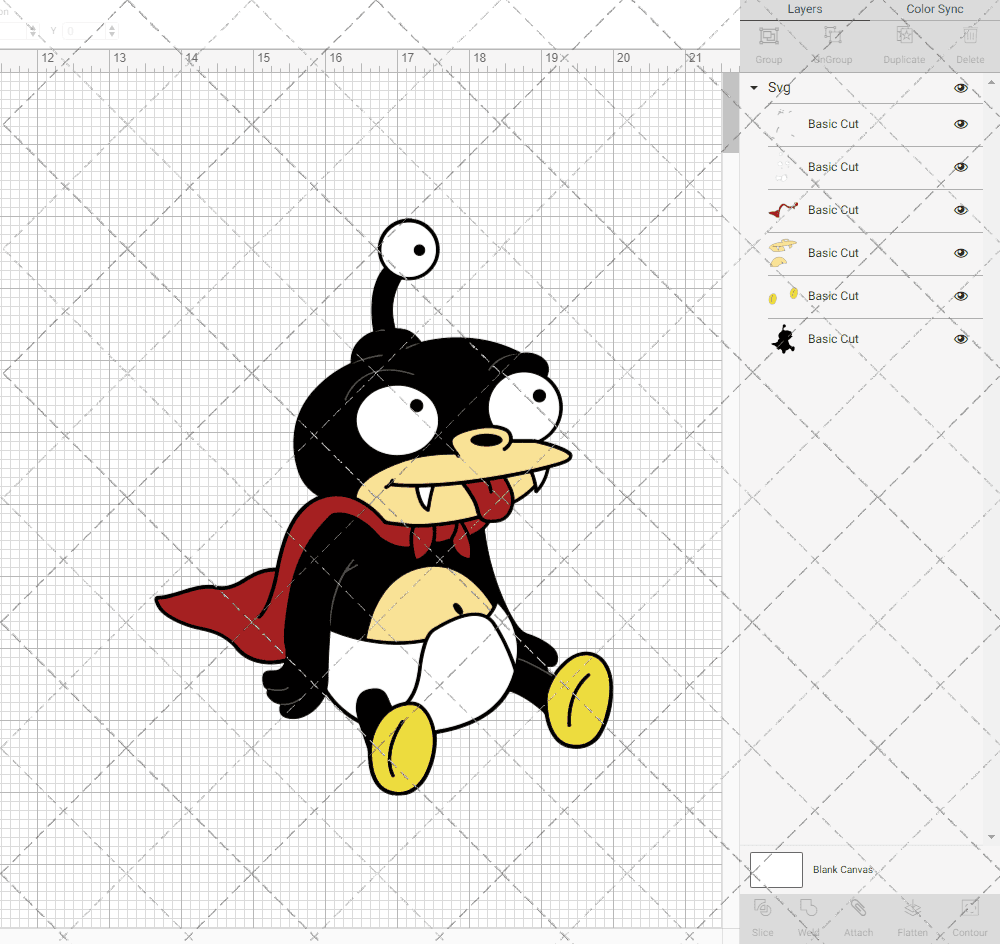Viewport: 1000px width, 944px height.
Task: Click the Blank Canvas label
Action: point(842,869)
